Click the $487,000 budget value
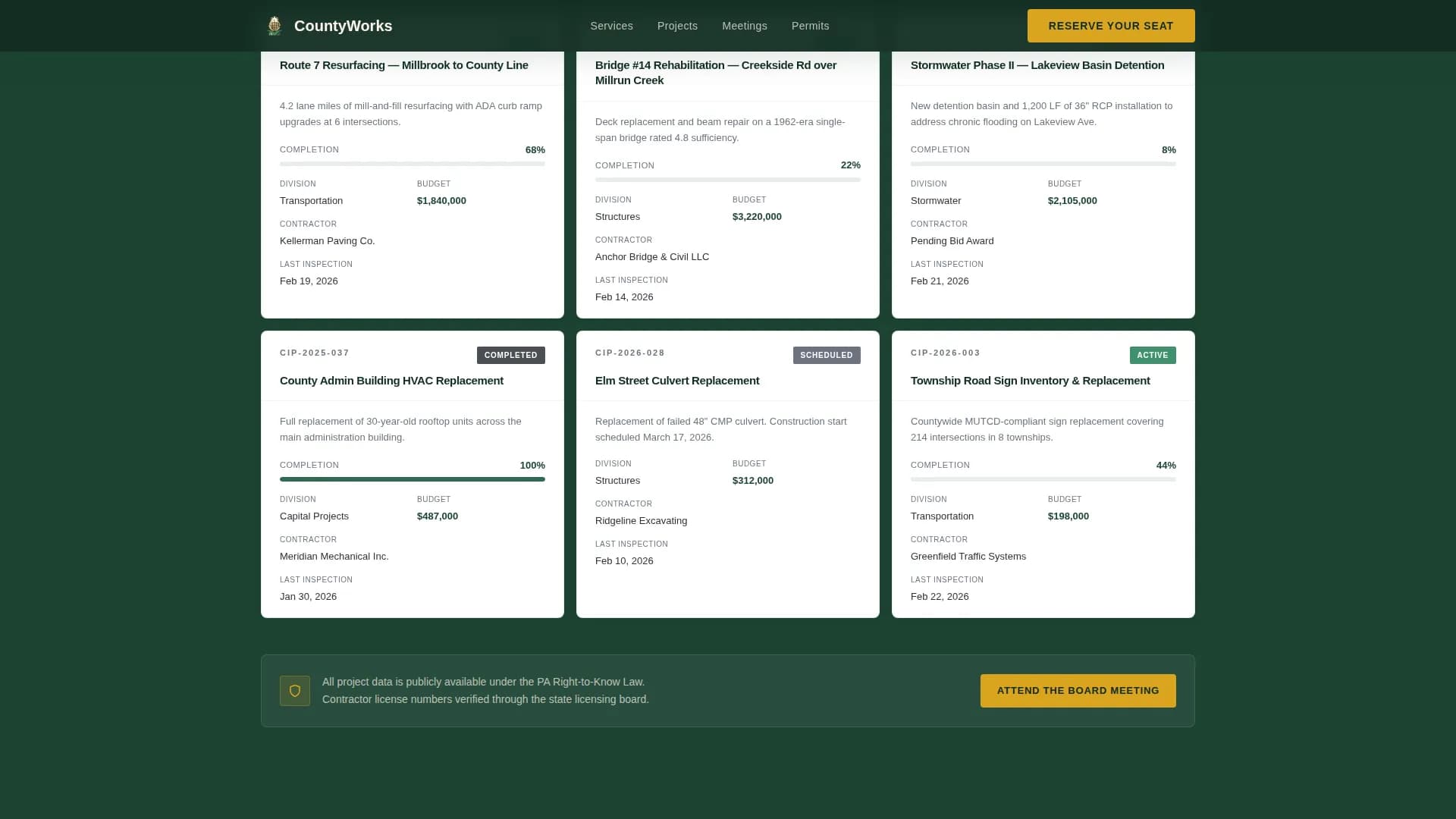This screenshot has width=1456, height=819. click(x=438, y=516)
